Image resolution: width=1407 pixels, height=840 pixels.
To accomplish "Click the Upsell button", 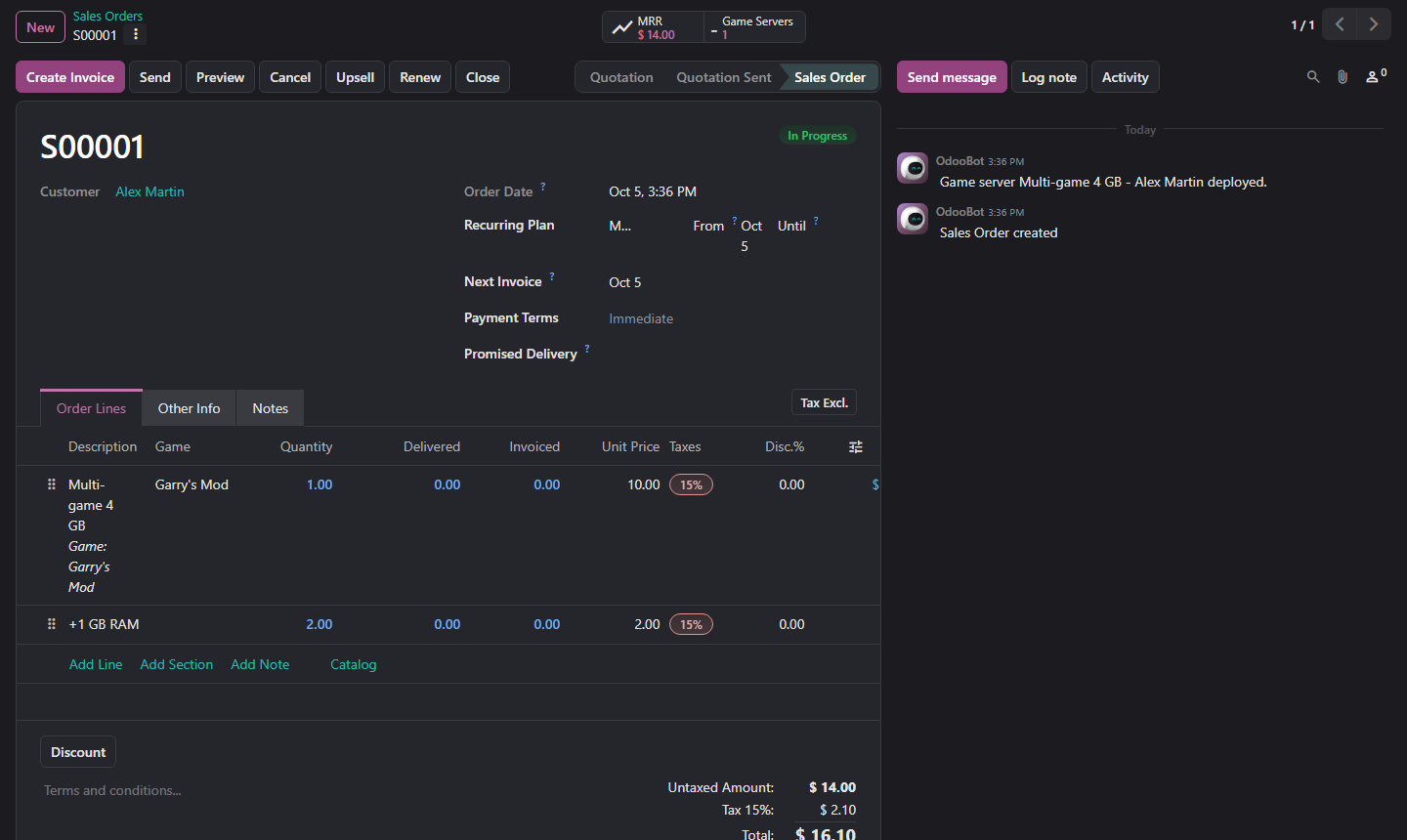I will pyautogui.click(x=356, y=77).
